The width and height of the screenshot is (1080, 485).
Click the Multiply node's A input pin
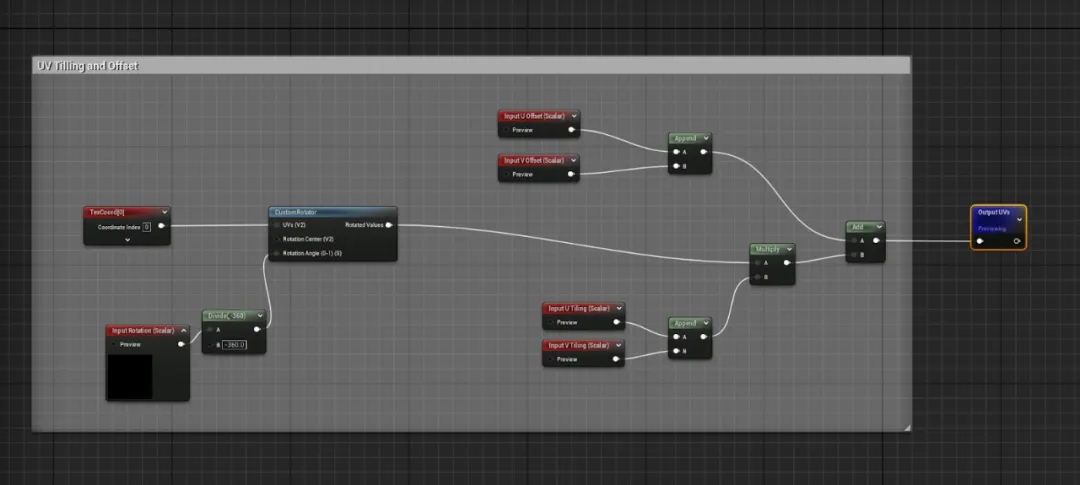[x=758, y=262]
